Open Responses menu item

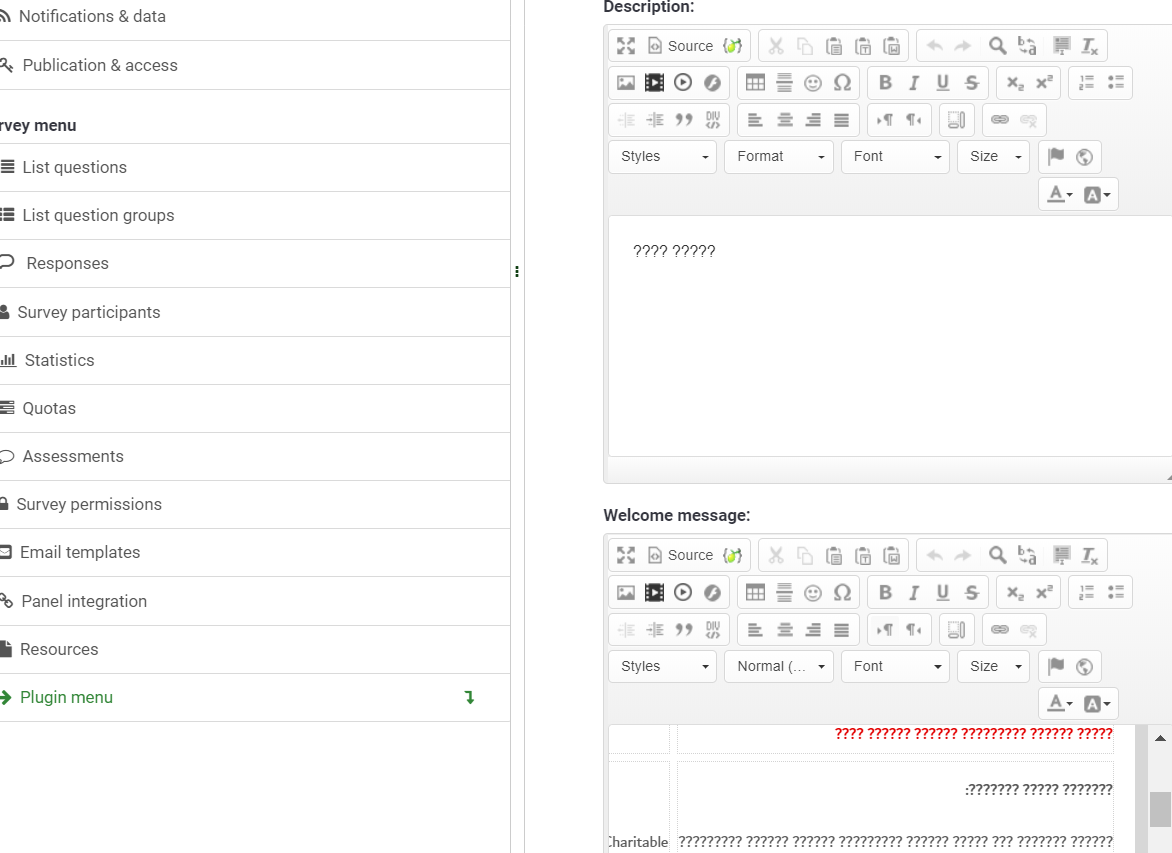255,263
